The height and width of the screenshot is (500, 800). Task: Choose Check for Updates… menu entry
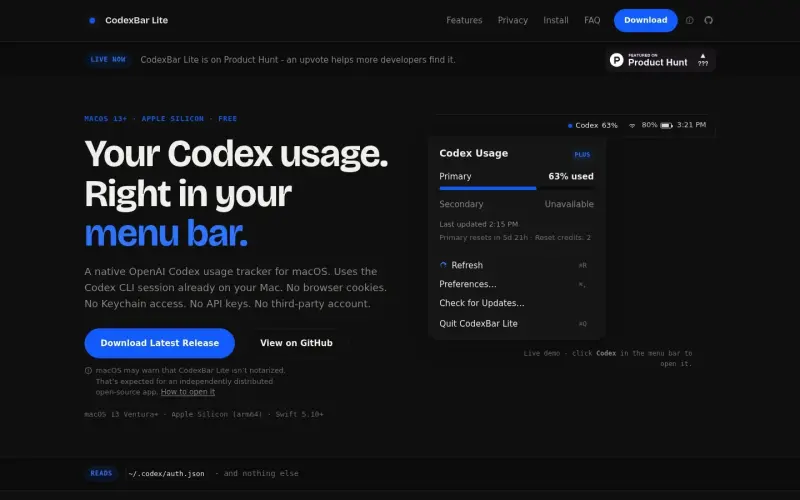pyautogui.click(x=516, y=303)
